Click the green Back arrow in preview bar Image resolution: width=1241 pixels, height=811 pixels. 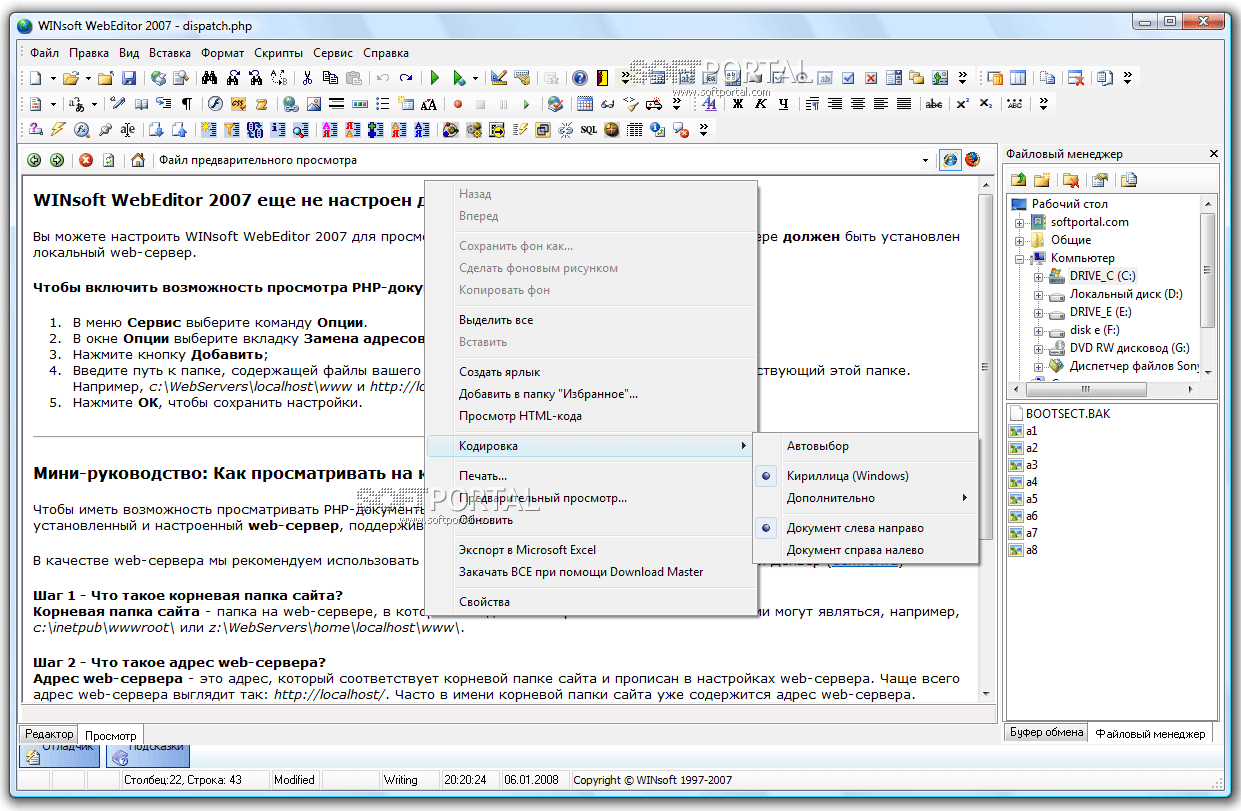[x=34, y=160]
